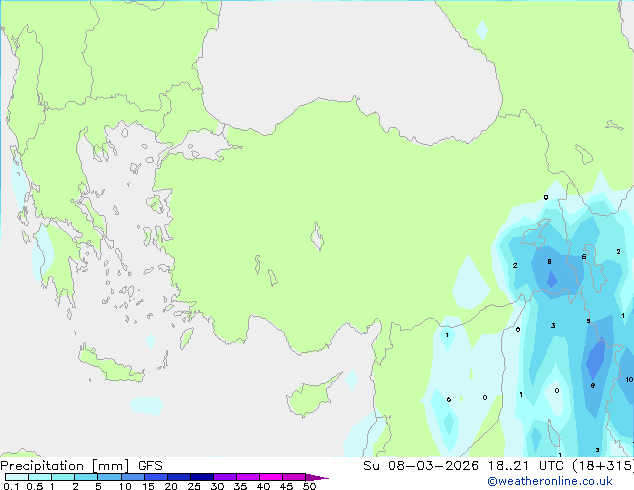Click the "45" legend scale label

pyautogui.click(x=286, y=486)
